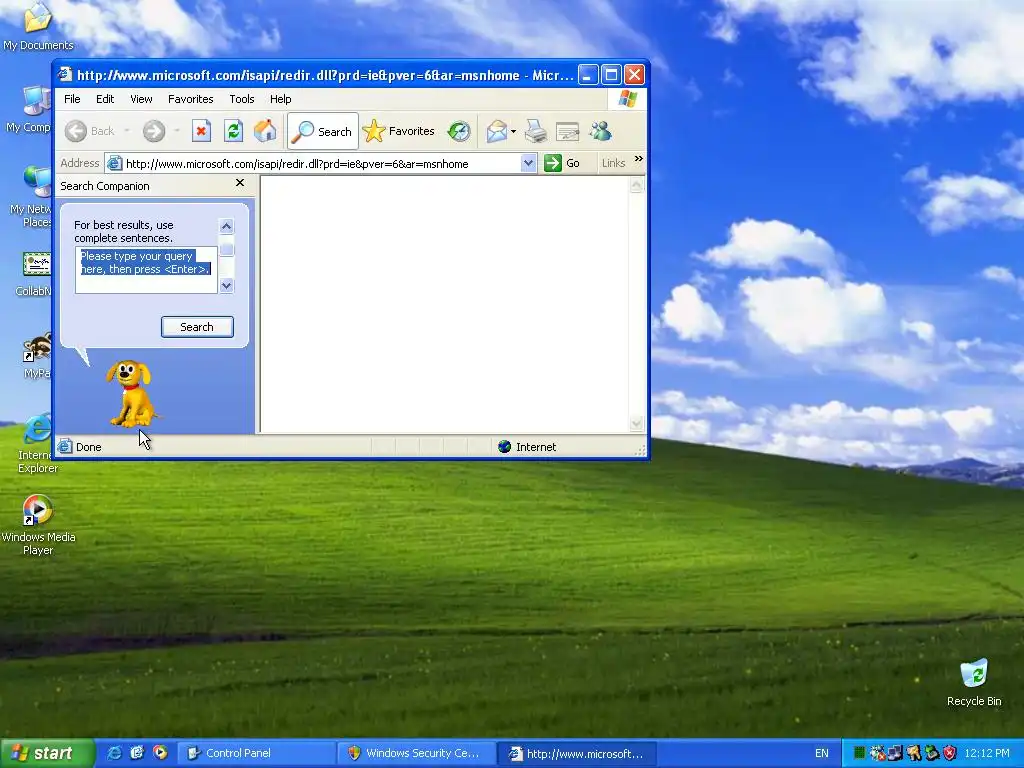1024x768 pixels.
Task: Open the Forward history dropdown arrow
Action: click(x=177, y=131)
